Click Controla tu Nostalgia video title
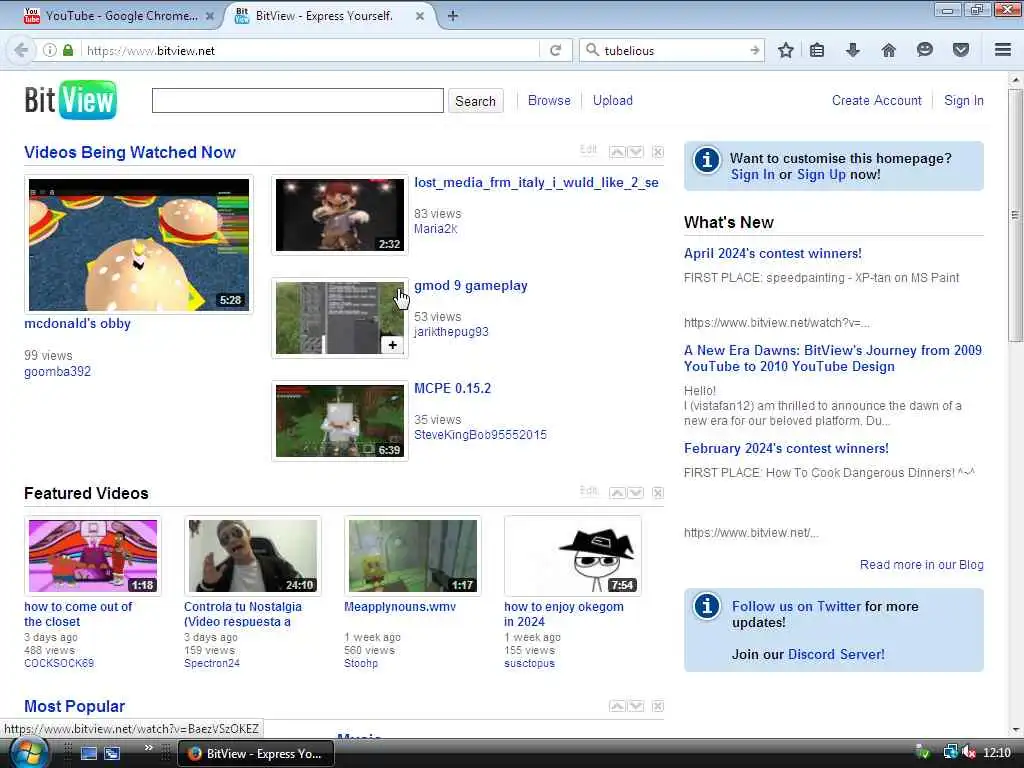The height and width of the screenshot is (768, 1024). tap(243, 614)
